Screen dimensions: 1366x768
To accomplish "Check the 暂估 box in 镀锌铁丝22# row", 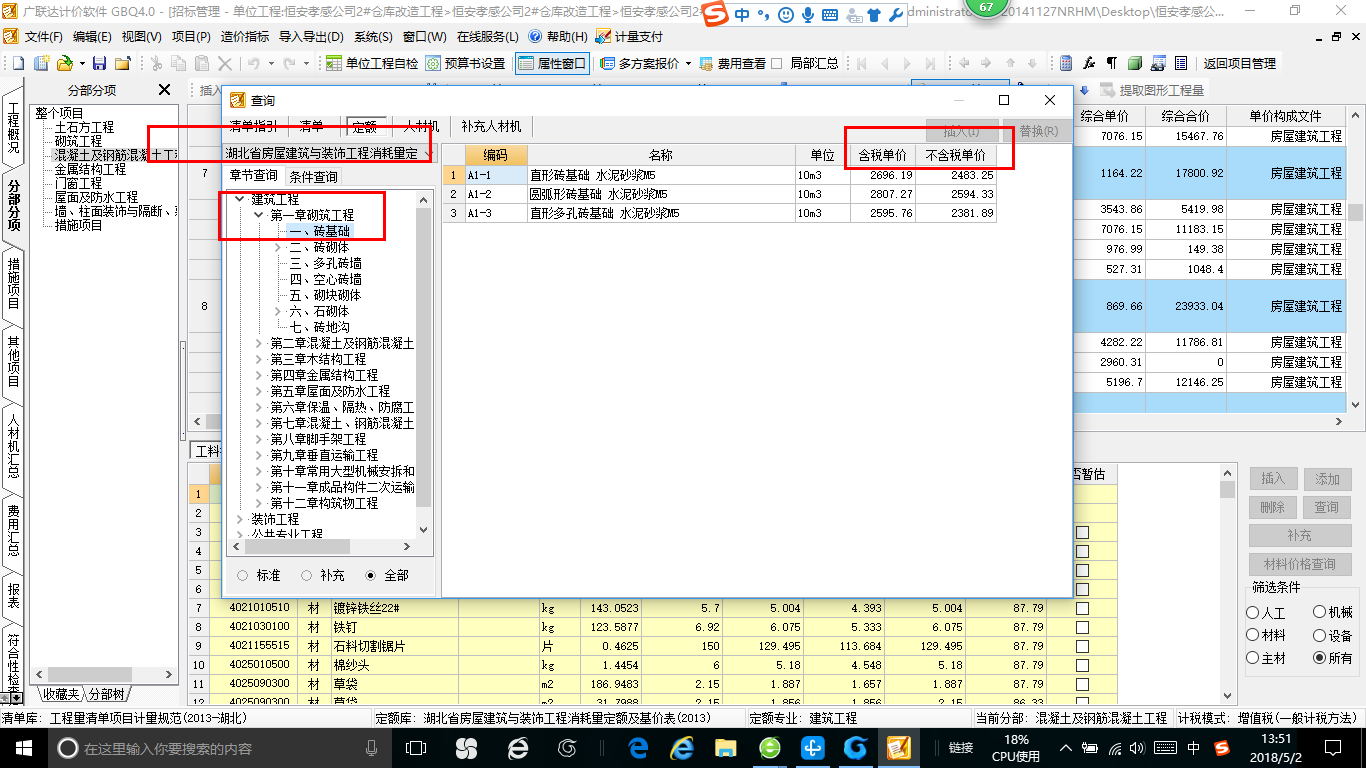I will pos(1082,608).
